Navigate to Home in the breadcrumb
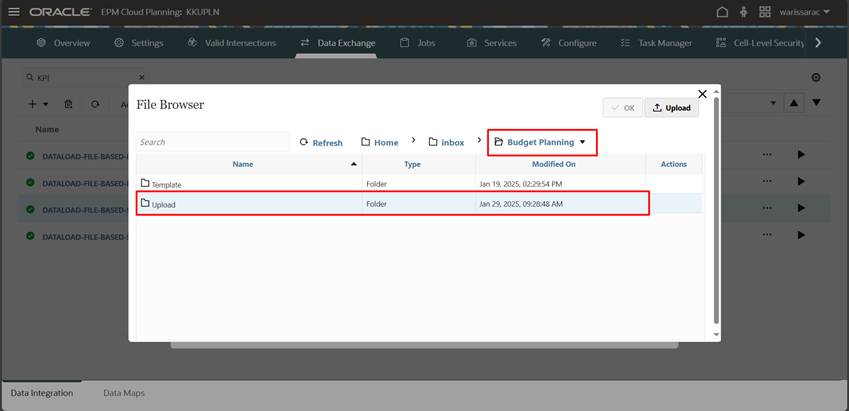The height and width of the screenshot is (411, 849). (380, 142)
